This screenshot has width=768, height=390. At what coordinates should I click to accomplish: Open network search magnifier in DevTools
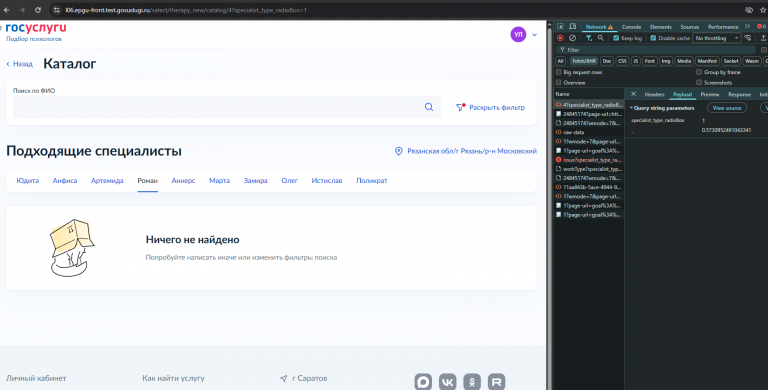[600, 38]
